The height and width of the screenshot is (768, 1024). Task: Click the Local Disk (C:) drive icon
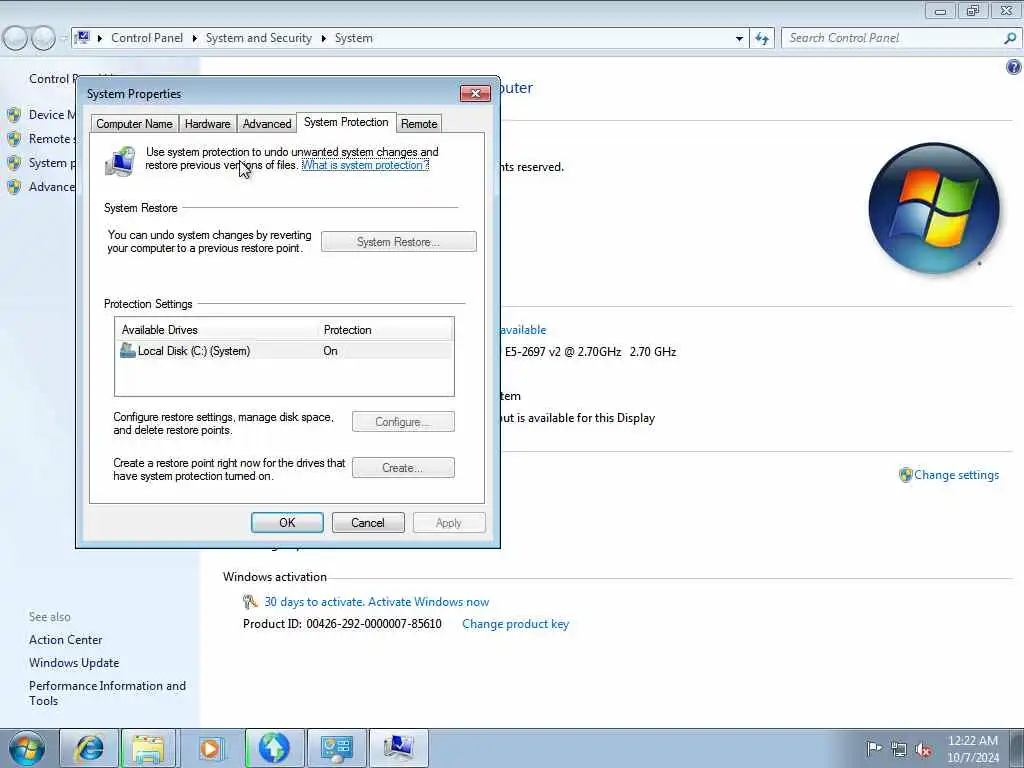(x=127, y=351)
